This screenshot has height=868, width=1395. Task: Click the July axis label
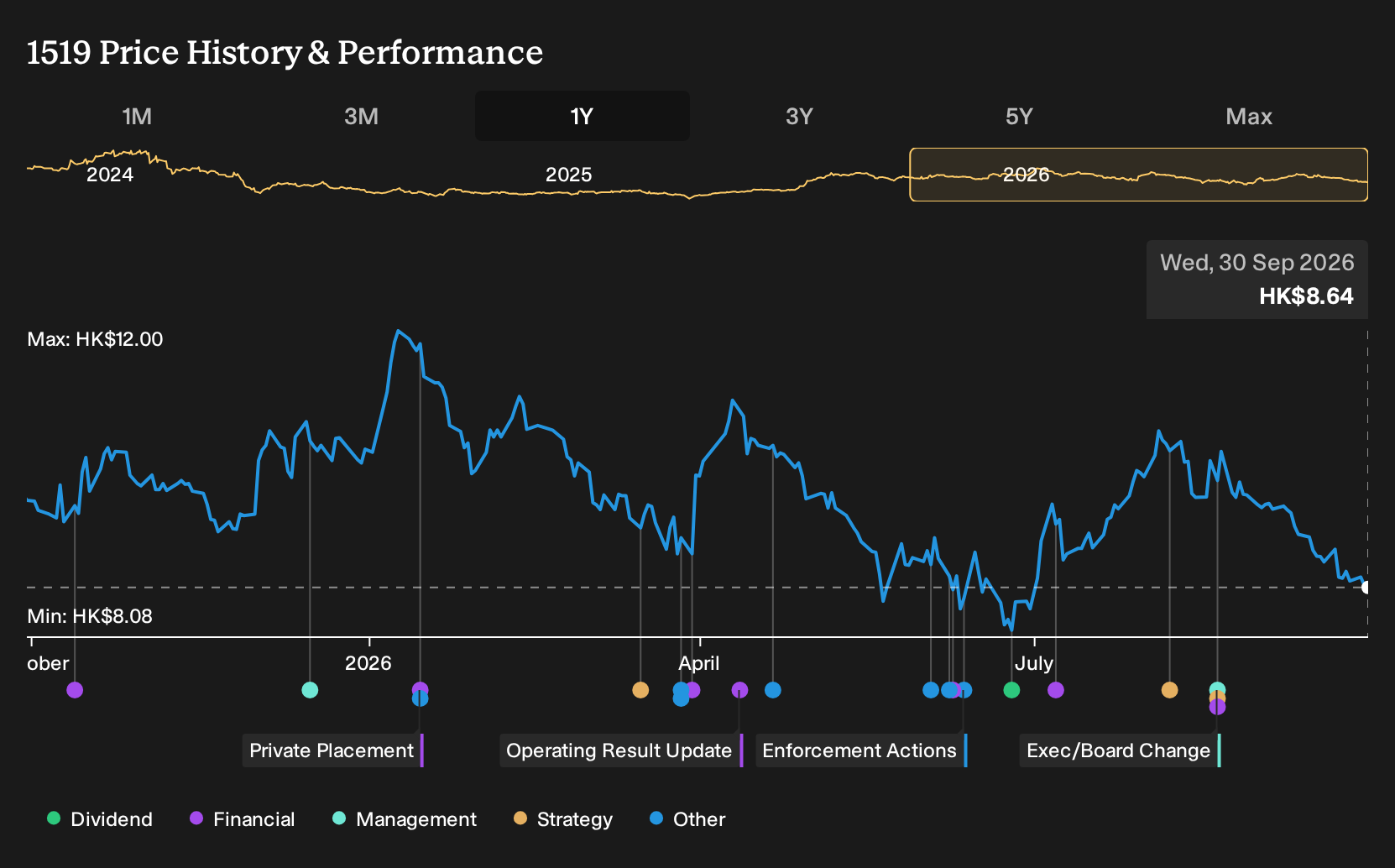point(1034,663)
